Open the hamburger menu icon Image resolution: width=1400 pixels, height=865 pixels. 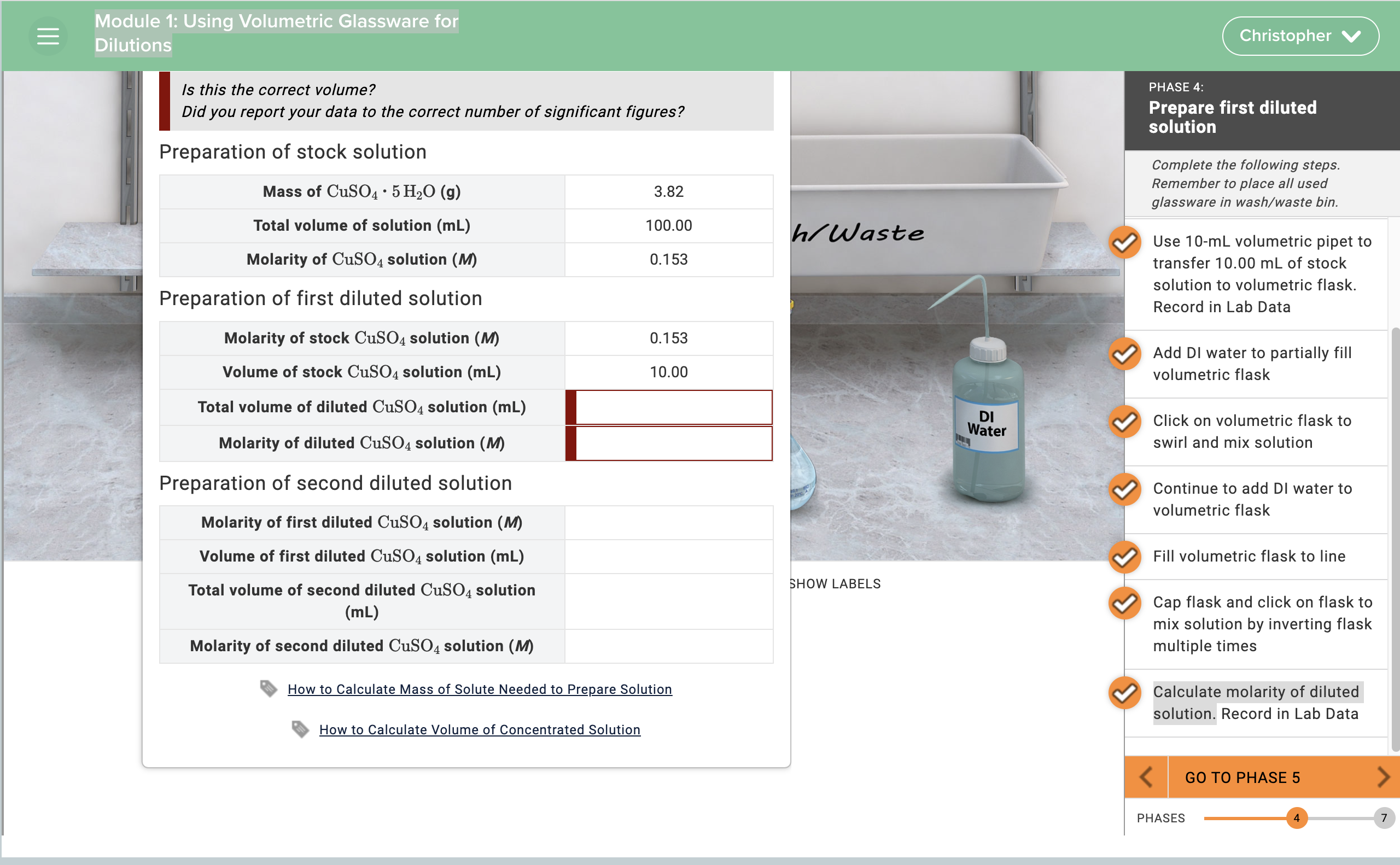48,37
